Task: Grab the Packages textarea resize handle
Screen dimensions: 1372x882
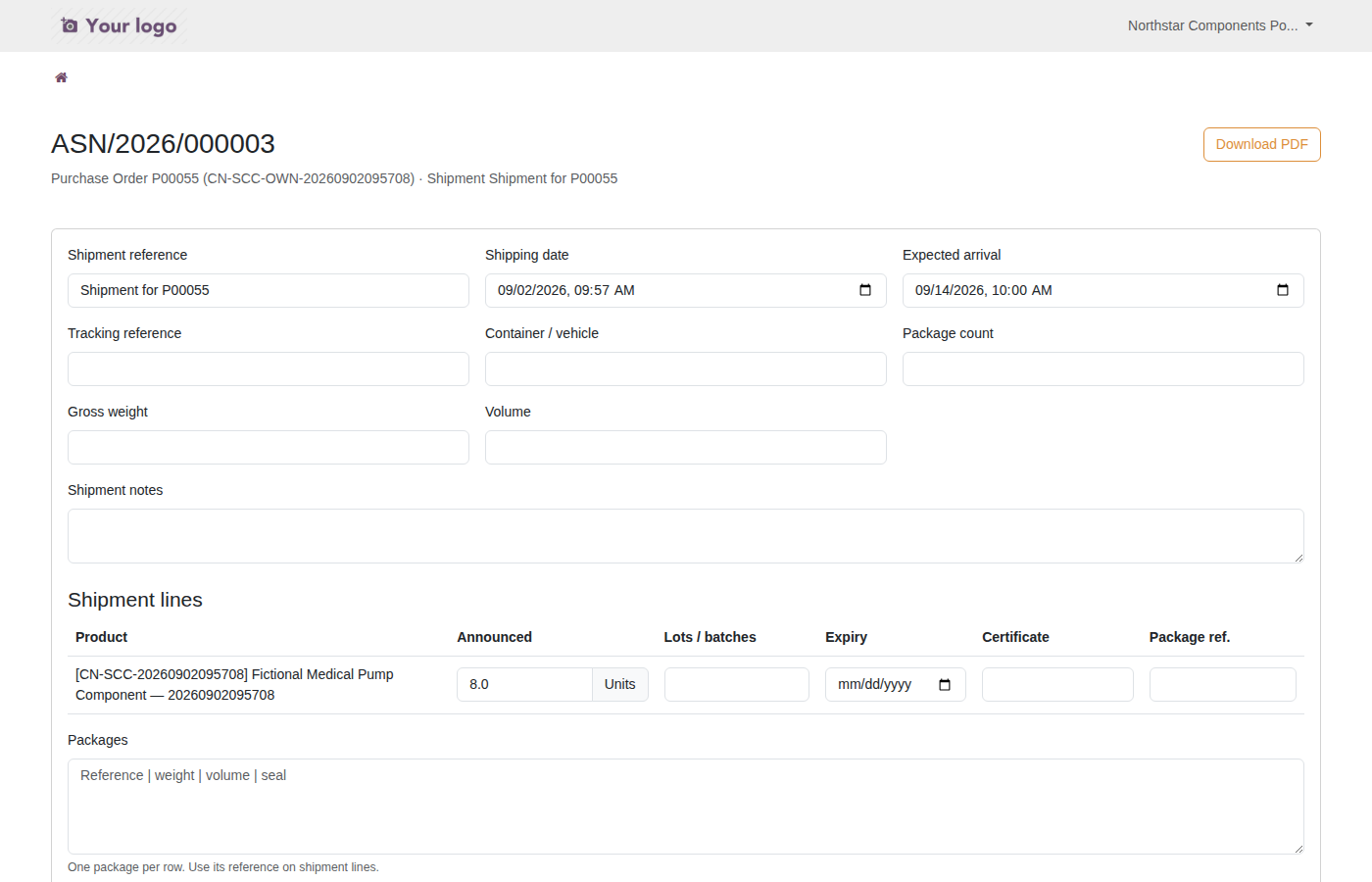Action: pyautogui.click(x=1298, y=849)
